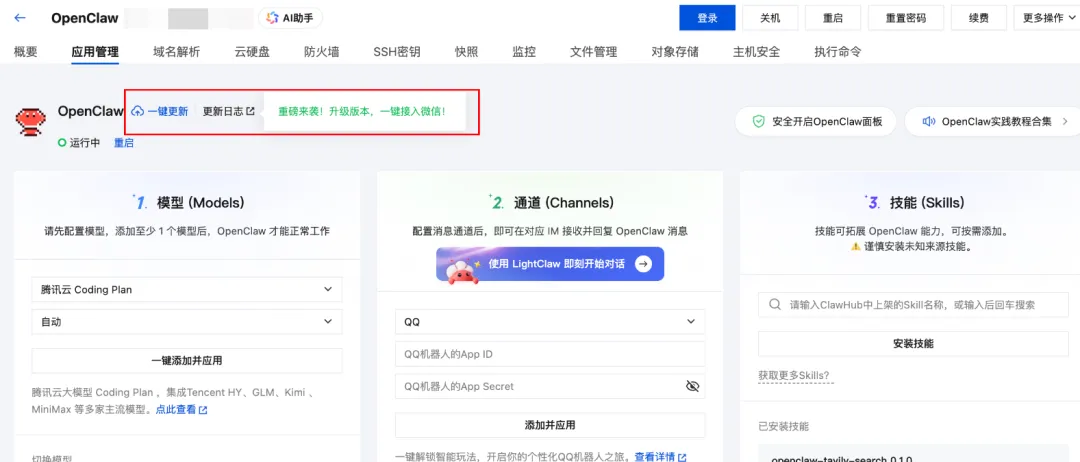Switch to the 监控 tab
The height and width of the screenshot is (462, 1080).
(524, 52)
